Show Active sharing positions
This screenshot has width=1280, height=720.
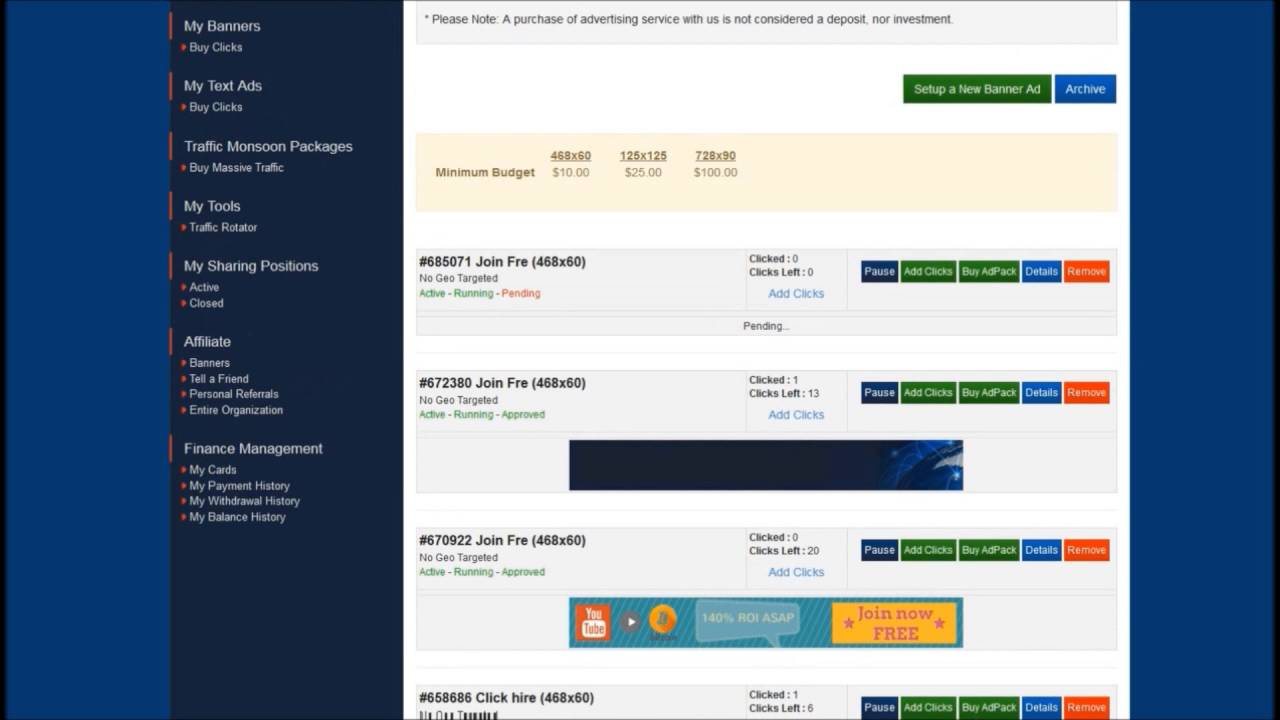tap(204, 287)
